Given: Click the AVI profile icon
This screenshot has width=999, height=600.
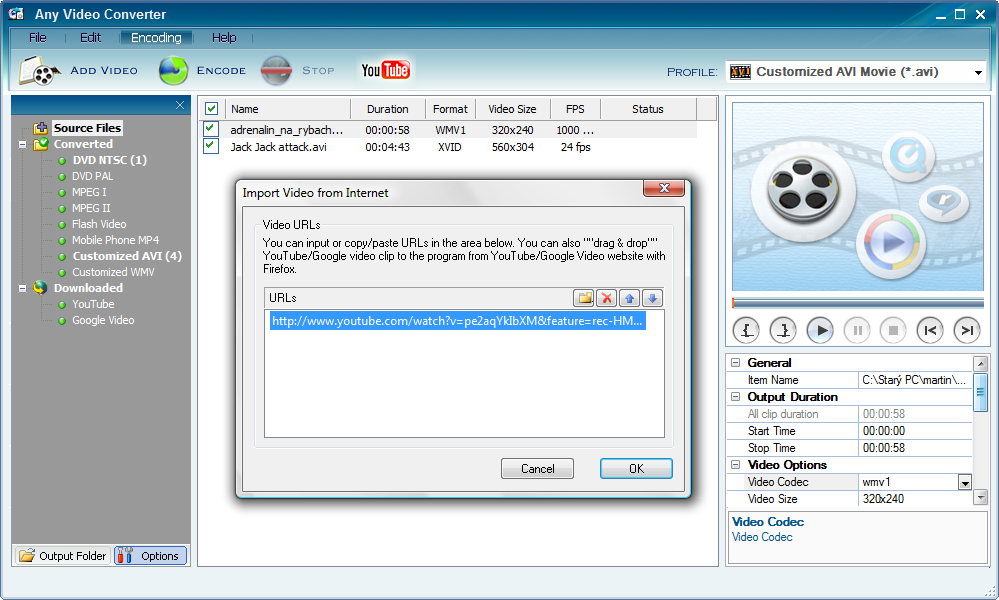Looking at the screenshot, I should pyautogui.click(x=740, y=72).
